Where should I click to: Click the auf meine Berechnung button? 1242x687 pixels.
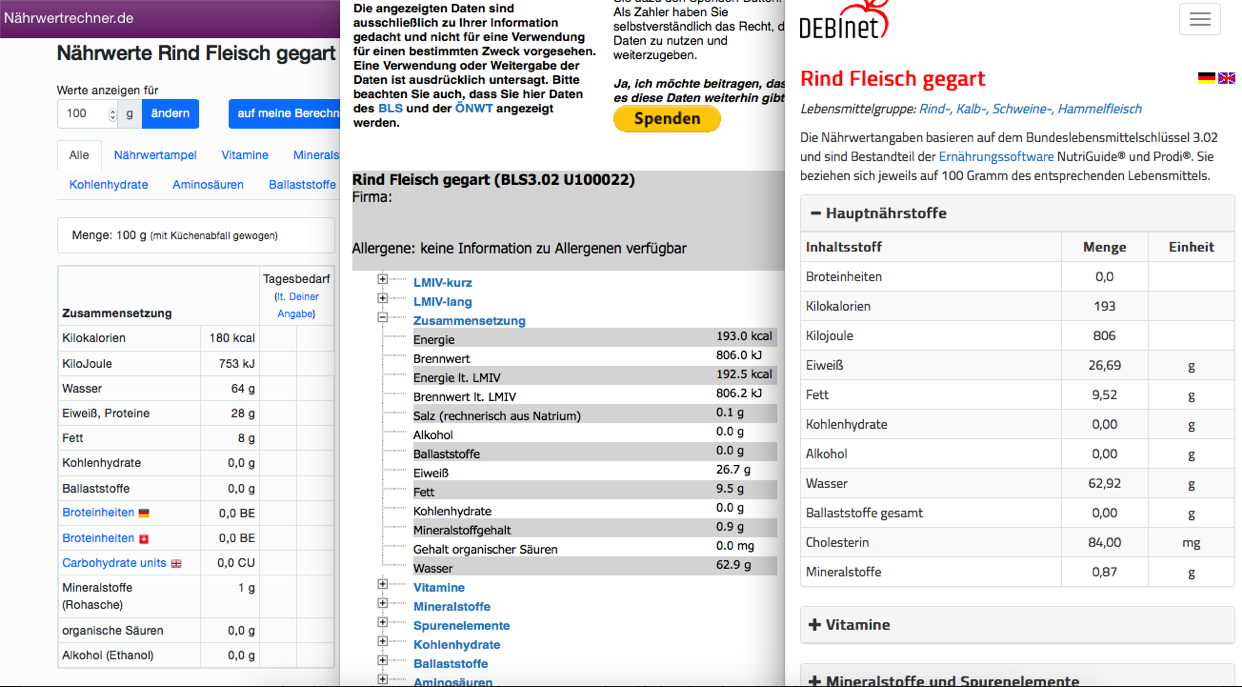tap(285, 114)
